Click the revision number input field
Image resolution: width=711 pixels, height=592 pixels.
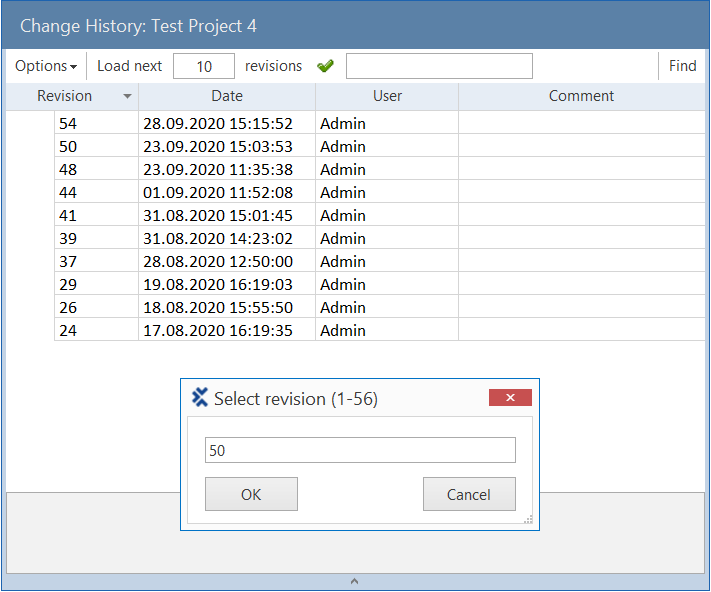point(360,450)
